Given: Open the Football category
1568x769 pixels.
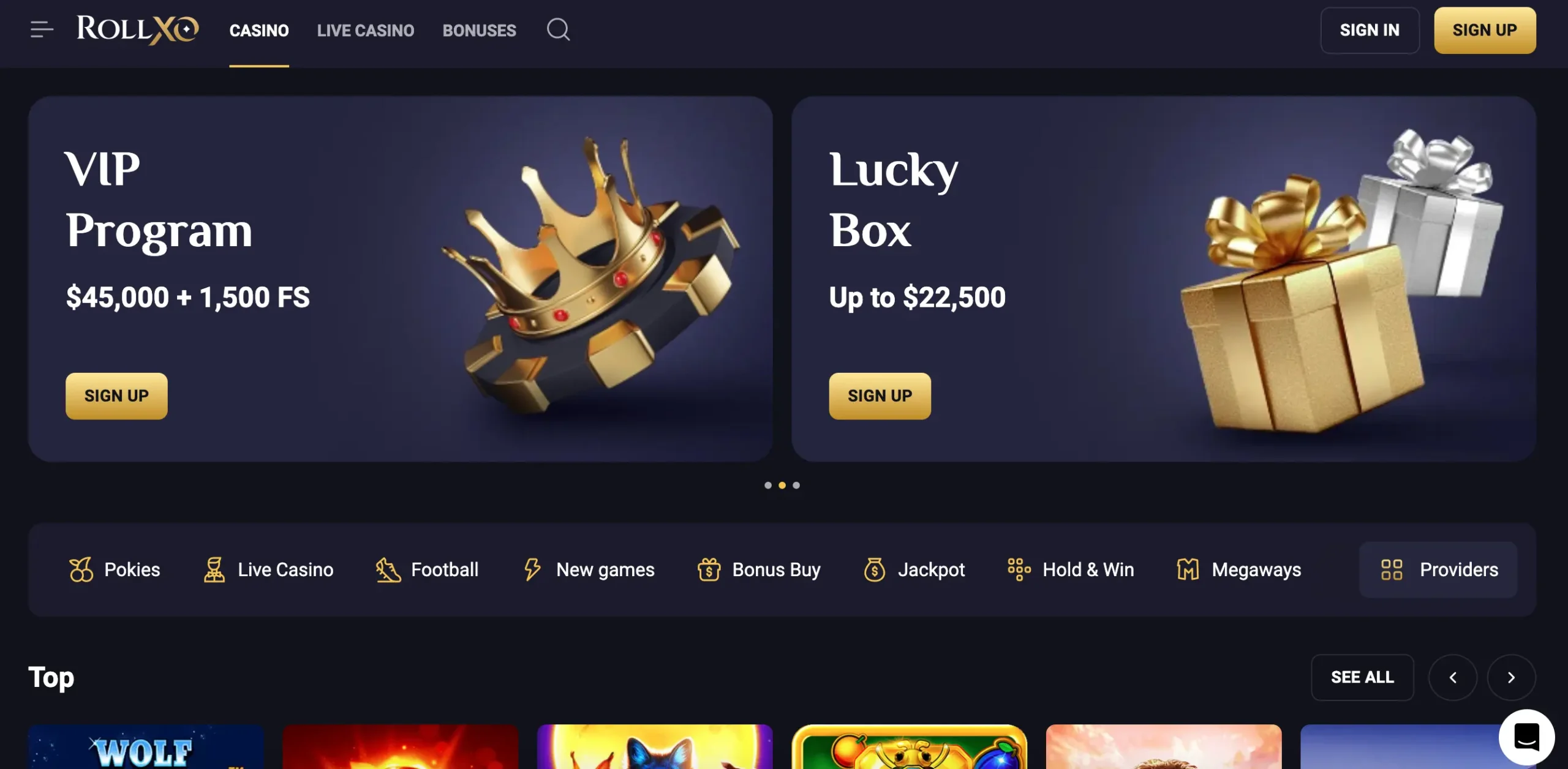Looking at the screenshot, I should (x=427, y=569).
